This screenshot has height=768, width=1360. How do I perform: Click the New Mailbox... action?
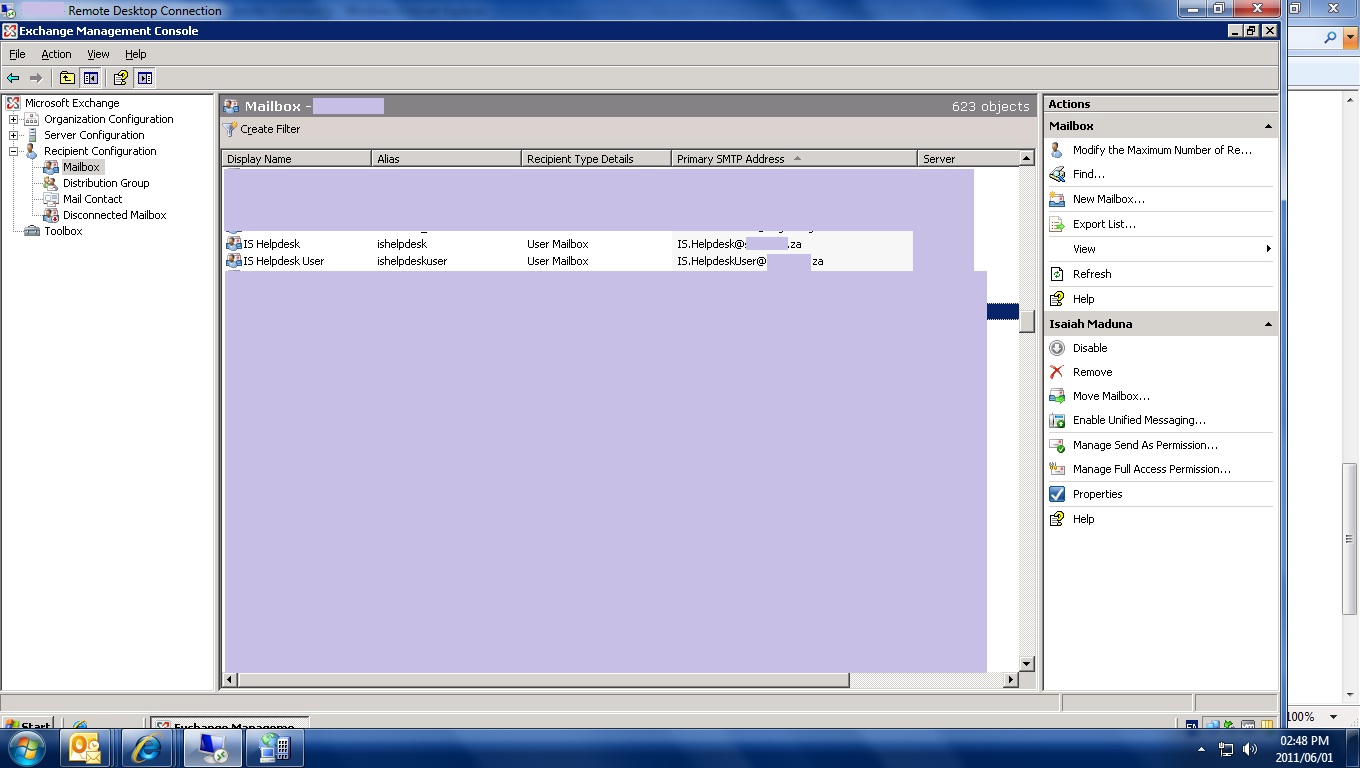(x=1108, y=199)
